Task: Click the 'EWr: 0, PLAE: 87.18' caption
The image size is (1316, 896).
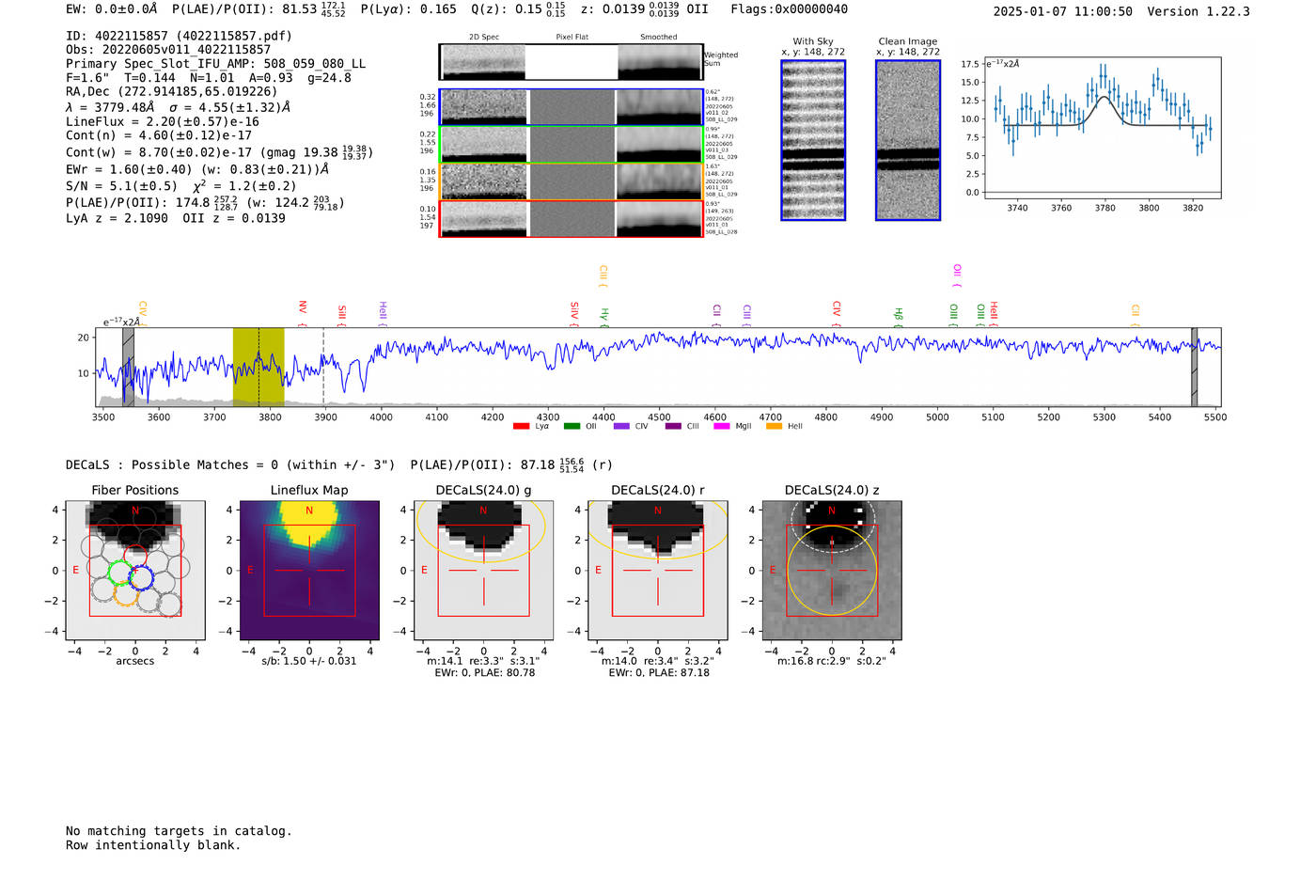Action: pos(659,672)
